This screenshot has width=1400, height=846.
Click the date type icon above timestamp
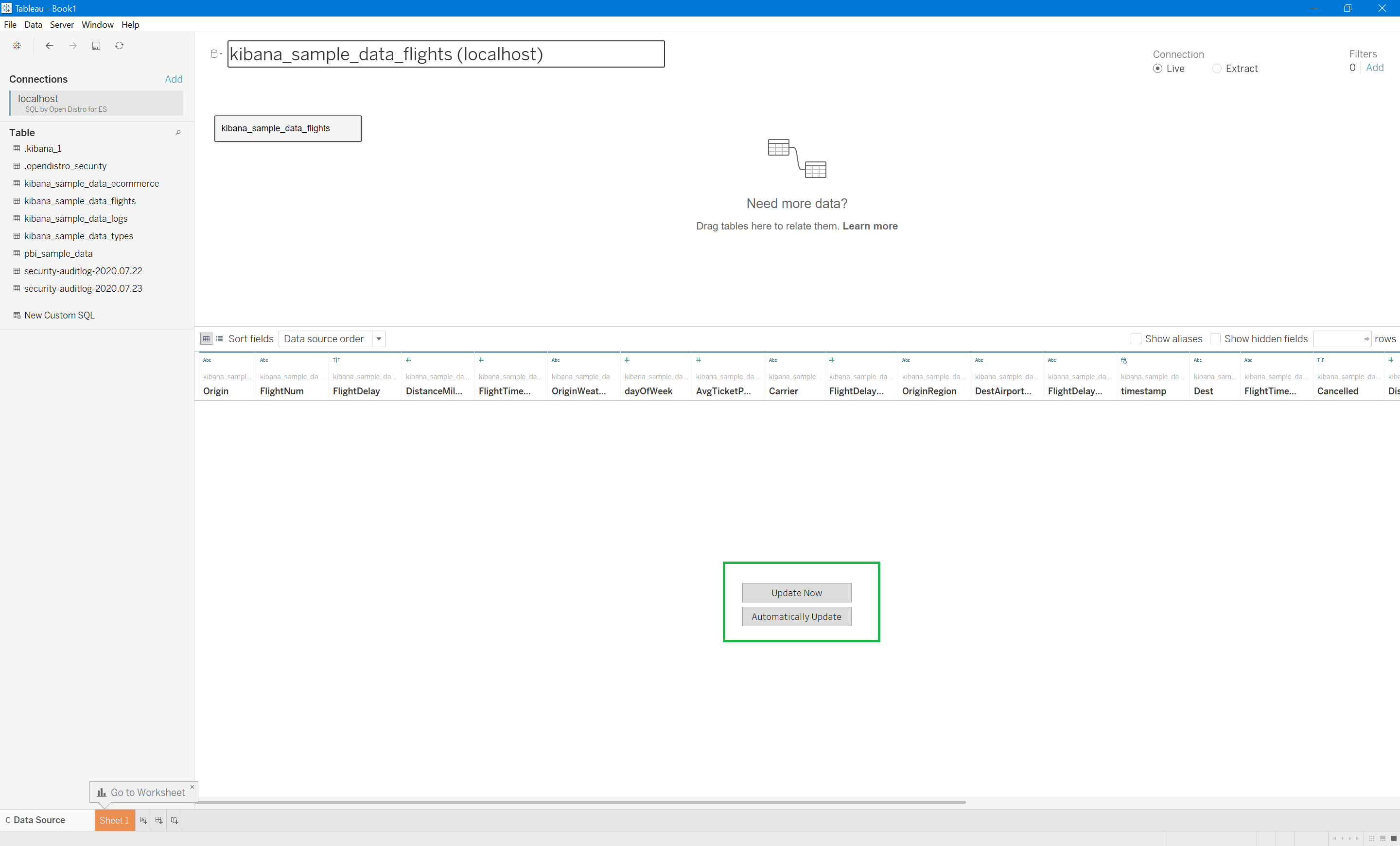coord(1124,360)
